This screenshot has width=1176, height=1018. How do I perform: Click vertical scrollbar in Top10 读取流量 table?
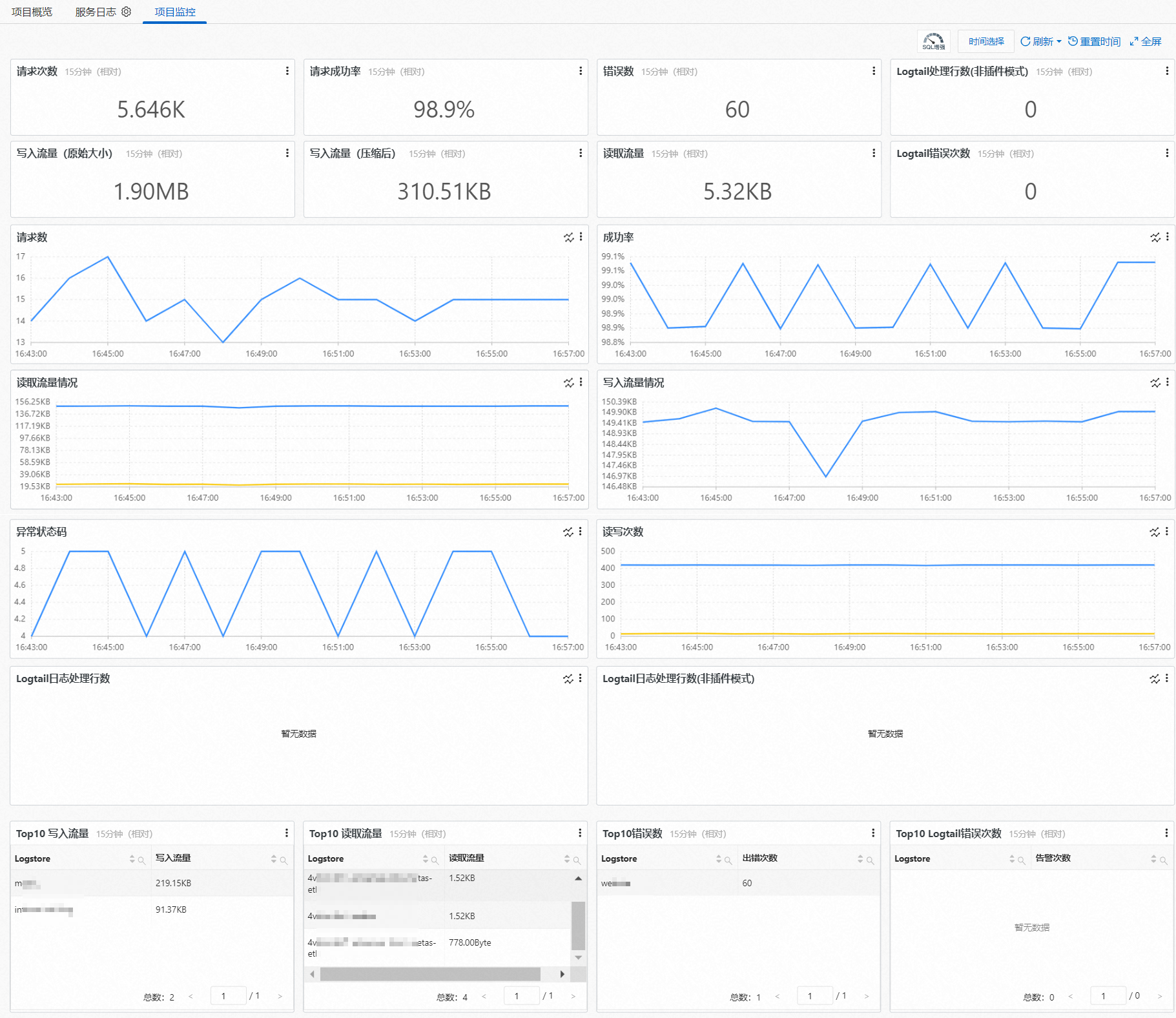coord(579,926)
